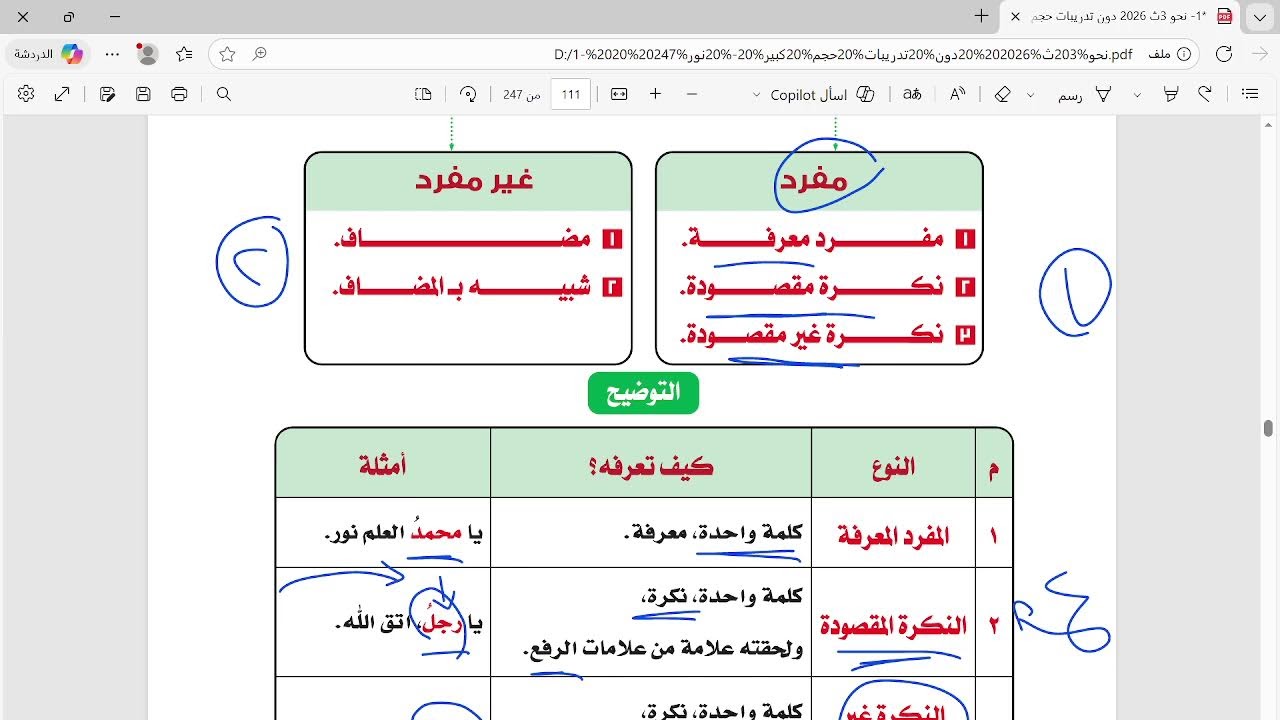The width and height of the screenshot is (1280, 720).
Task: Click curved arrow icon beside contents button
Action: pyautogui.click(x=1206, y=94)
